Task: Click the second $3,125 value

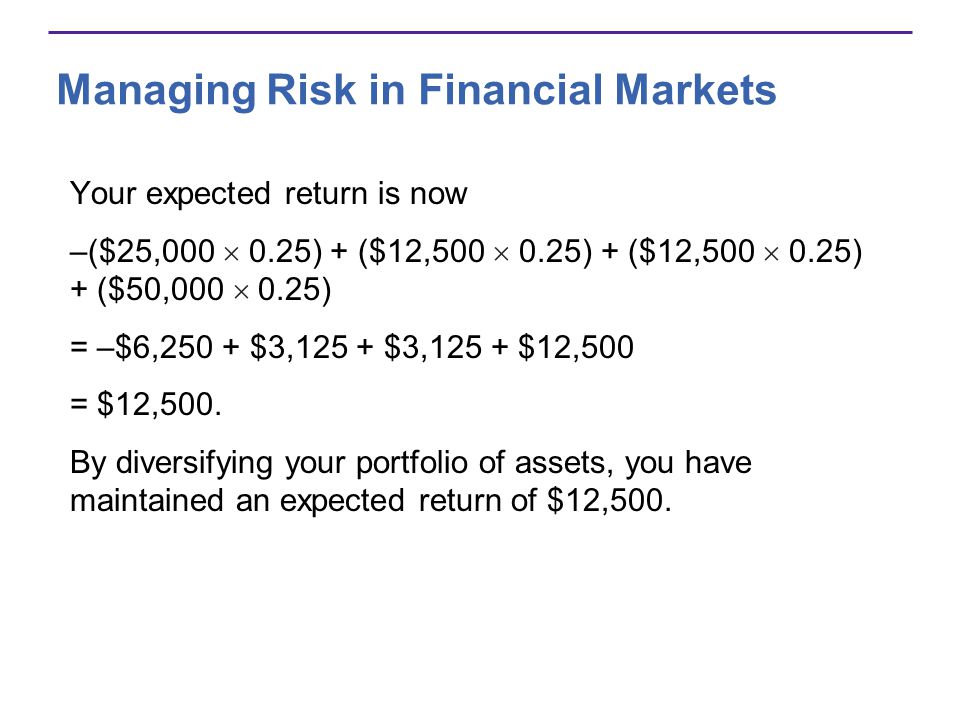Action: pyautogui.click(x=433, y=347)
